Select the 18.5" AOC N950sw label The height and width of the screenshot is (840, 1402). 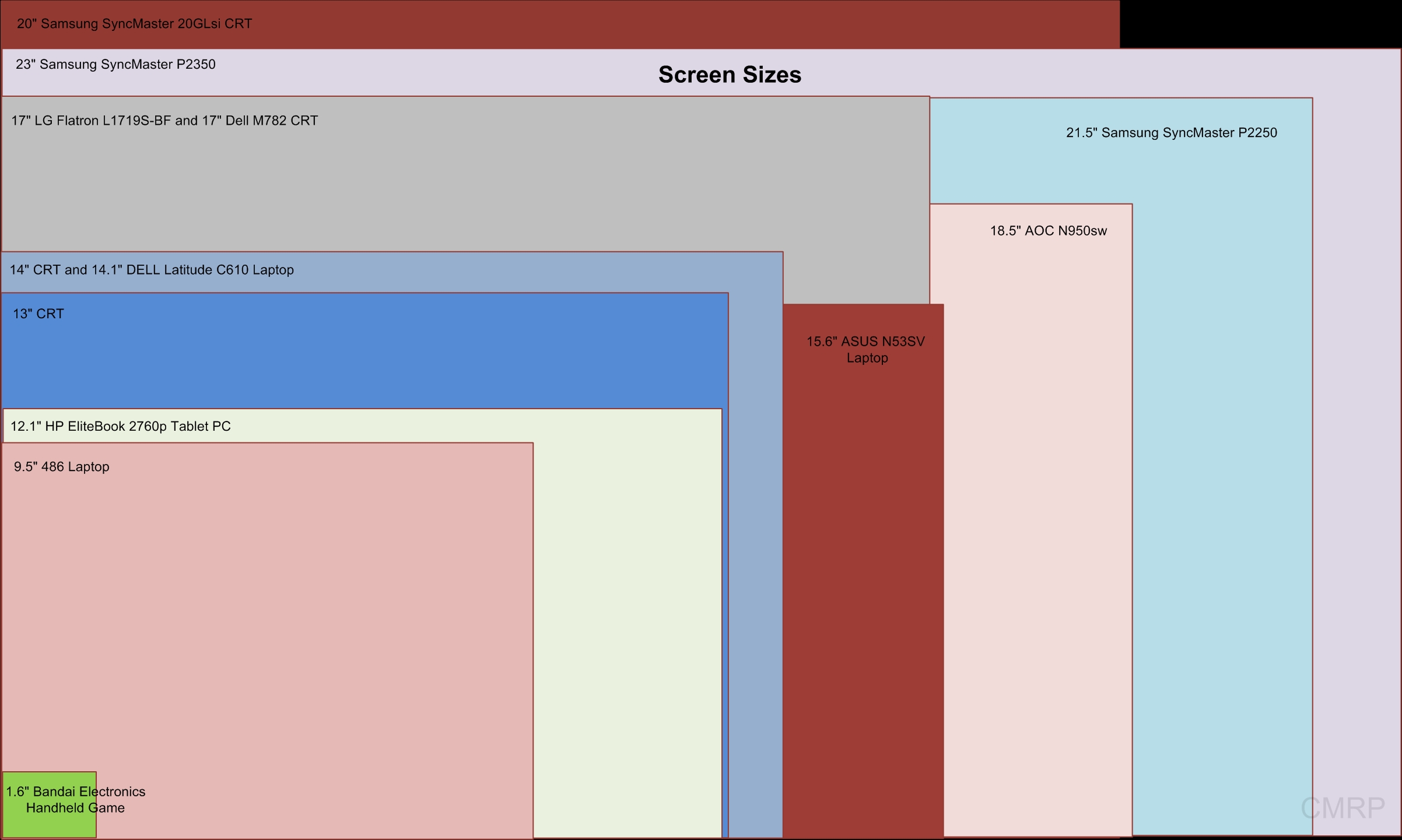coord(1049,231)
